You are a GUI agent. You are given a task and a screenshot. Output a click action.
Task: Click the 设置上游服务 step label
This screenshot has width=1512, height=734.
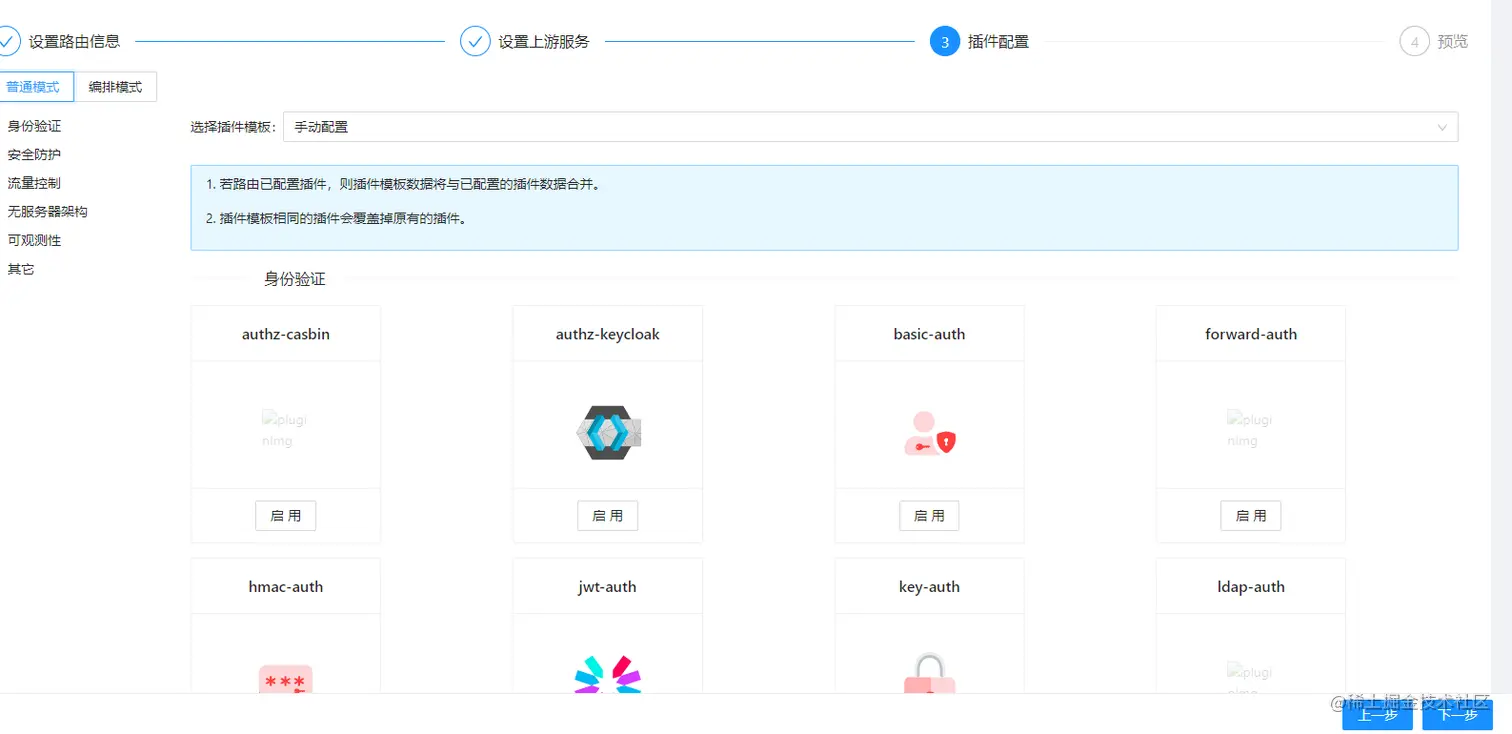[x=544, y=42]
